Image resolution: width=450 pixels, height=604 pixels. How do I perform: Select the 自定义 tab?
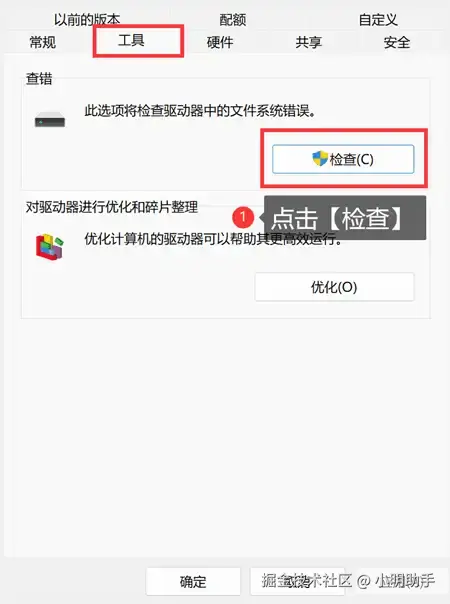(378, 20)
